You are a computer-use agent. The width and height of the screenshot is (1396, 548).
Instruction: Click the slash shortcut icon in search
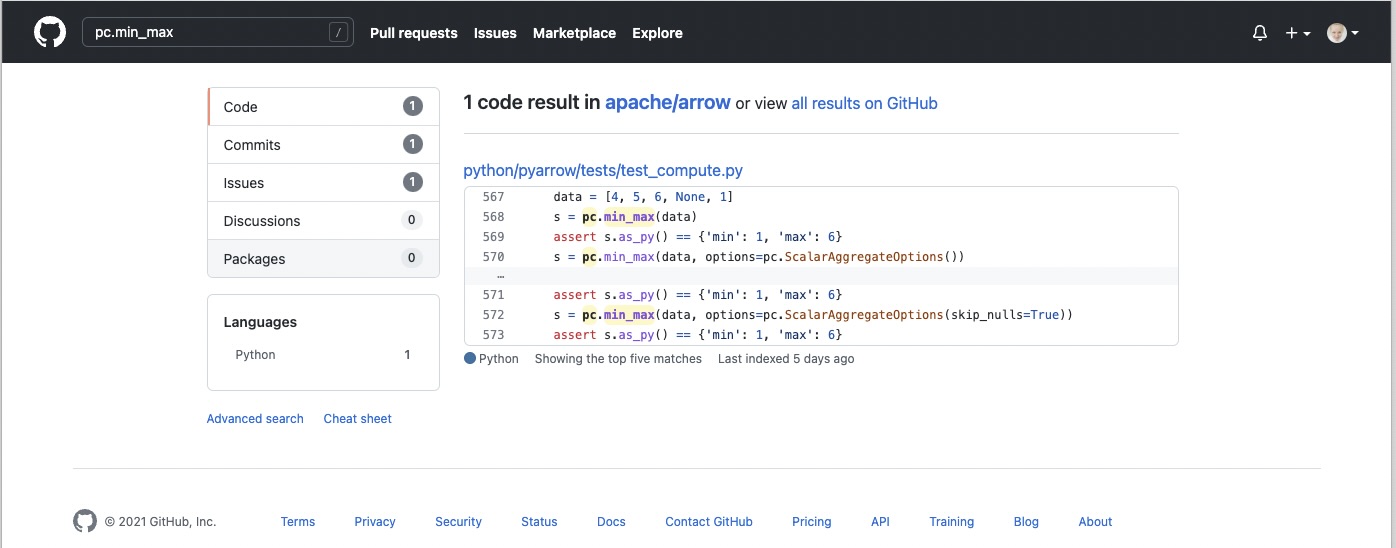coord(340,33)
